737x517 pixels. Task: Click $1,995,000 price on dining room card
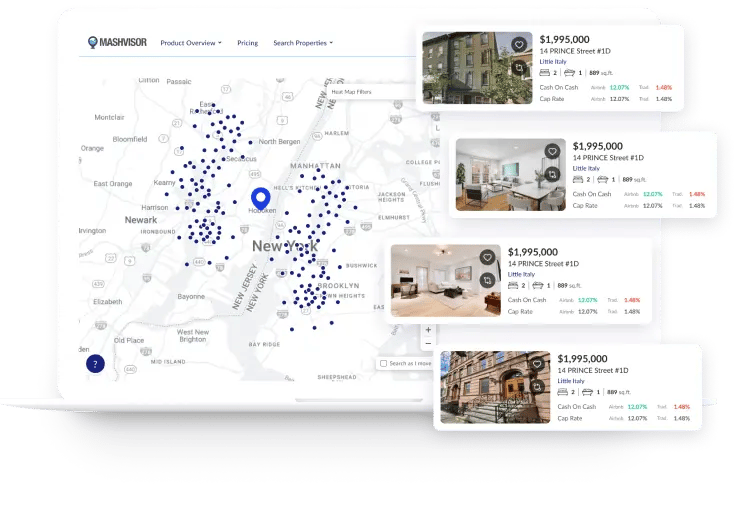click(x=597, y=146)
